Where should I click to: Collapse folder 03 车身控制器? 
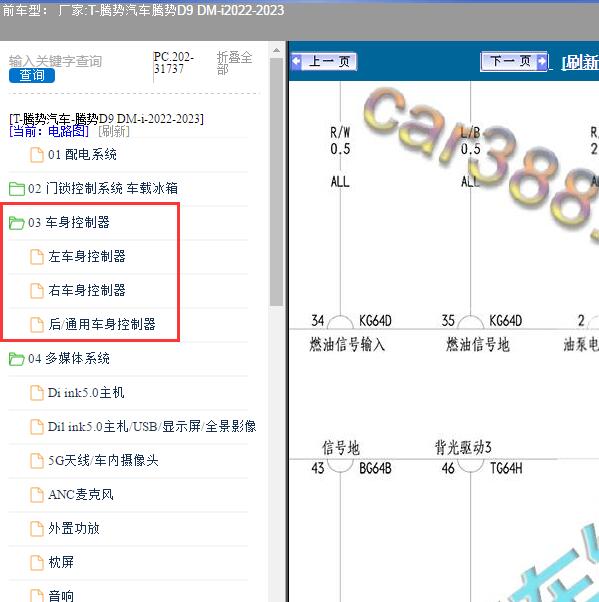click(x=69, y=222)
